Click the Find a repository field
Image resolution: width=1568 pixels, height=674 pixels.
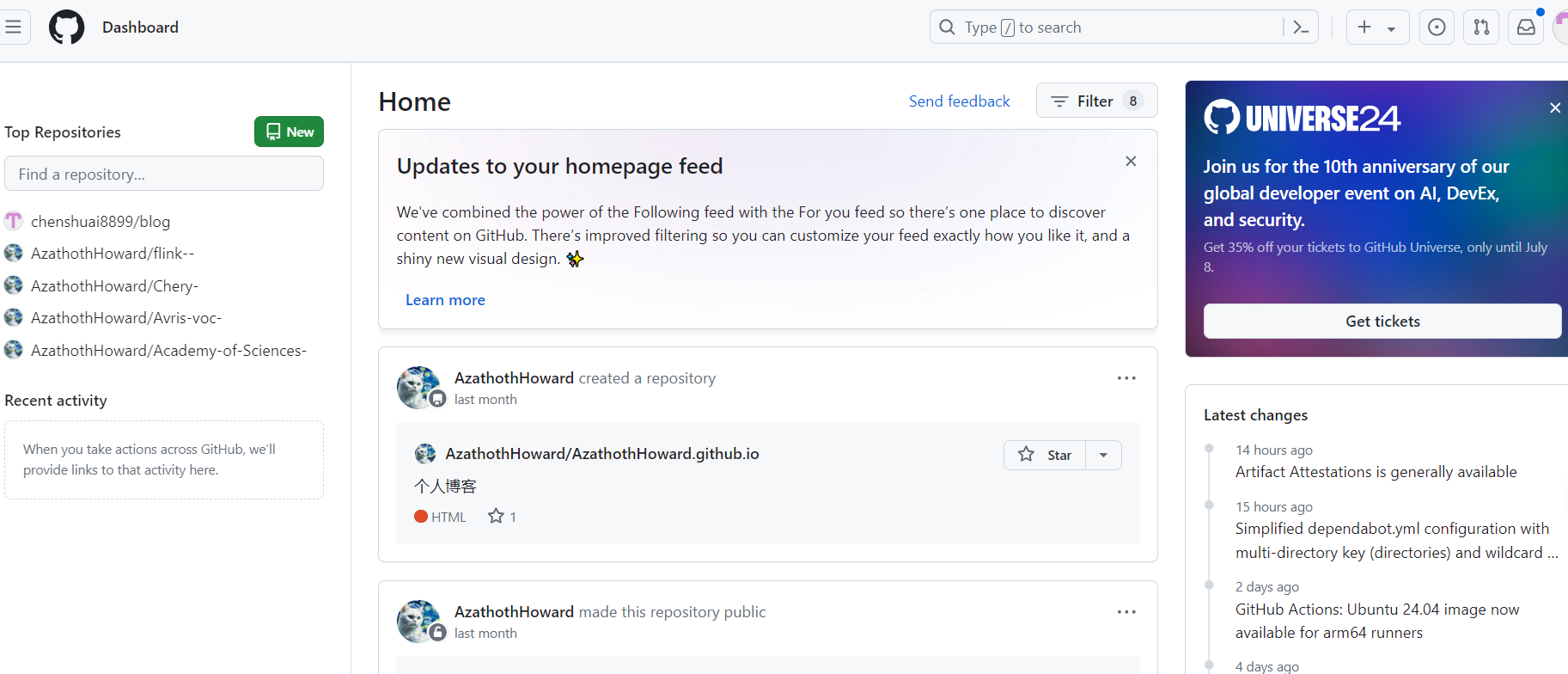click(164, 175)
